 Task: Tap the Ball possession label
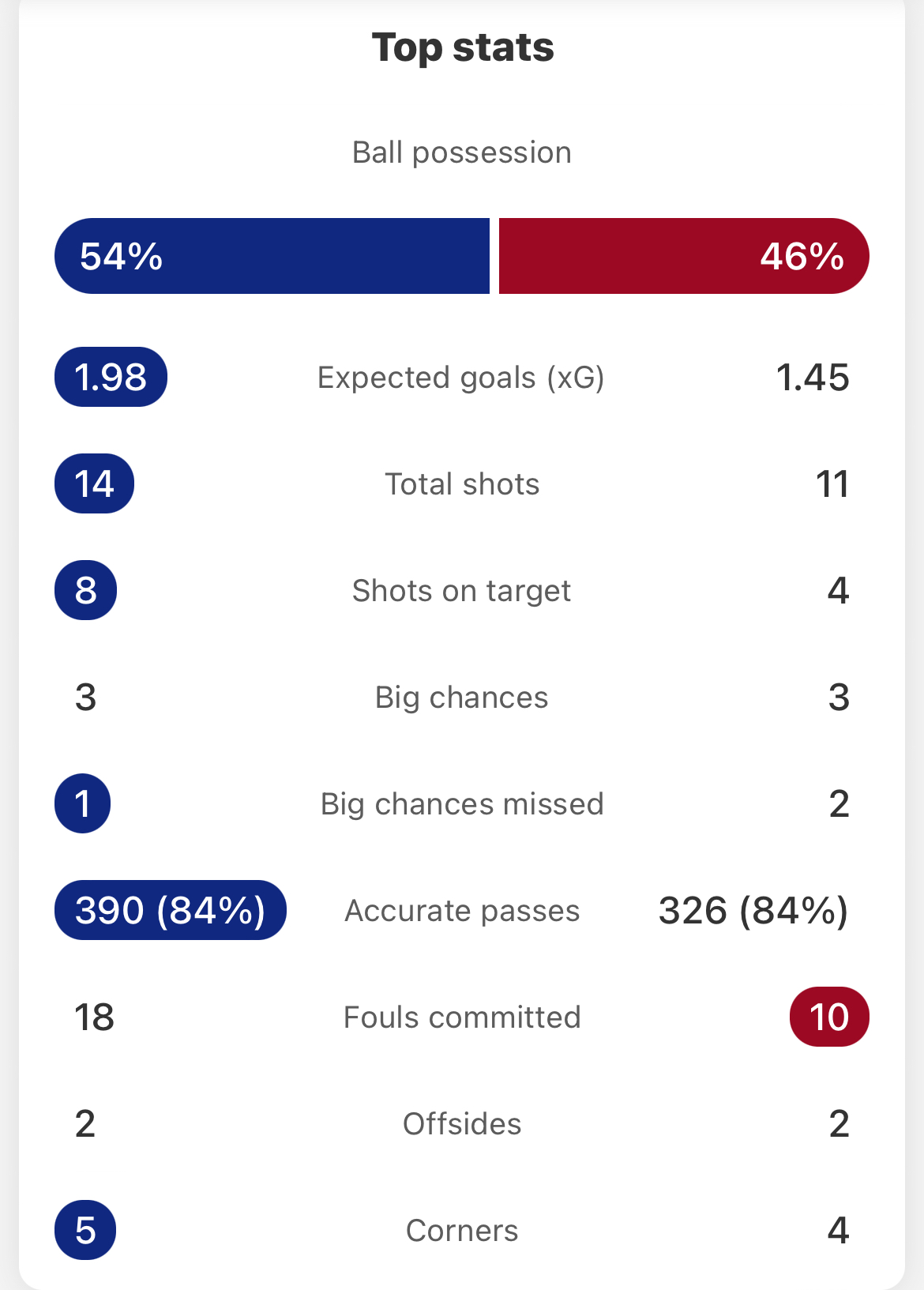[x=462, y=152]
